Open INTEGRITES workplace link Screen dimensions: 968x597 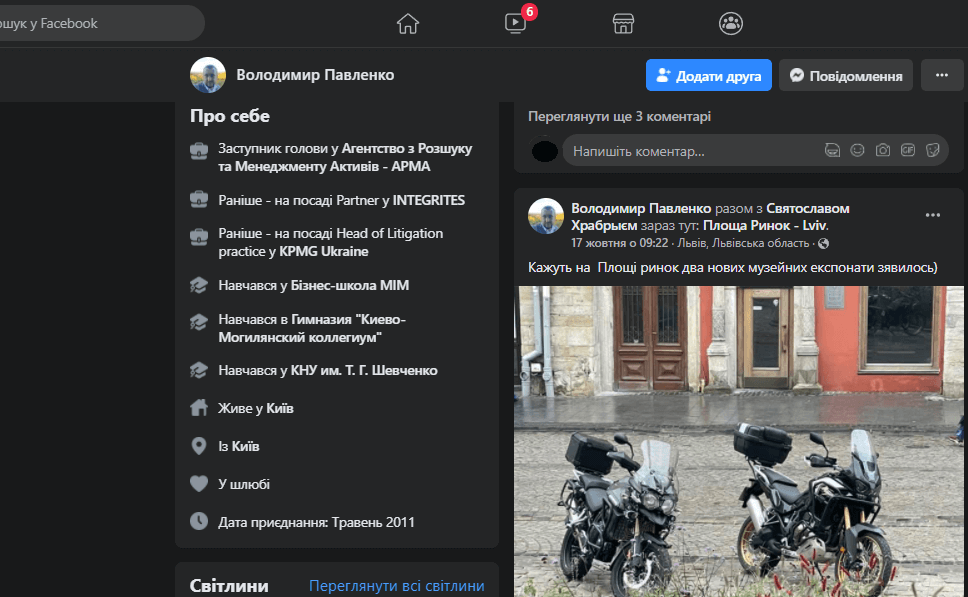pyautogui.click(x=428, y=200)
